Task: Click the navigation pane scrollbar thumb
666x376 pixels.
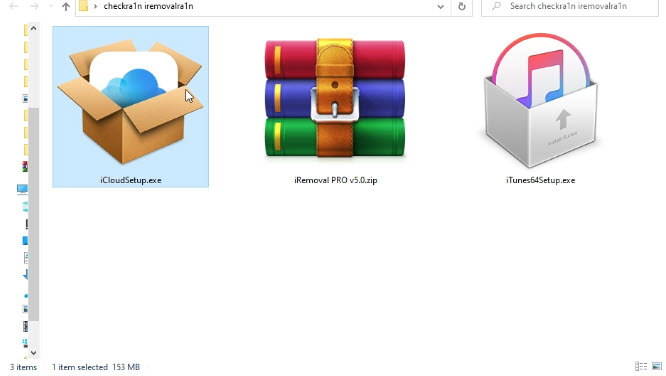Action: [x=34, y=214]
